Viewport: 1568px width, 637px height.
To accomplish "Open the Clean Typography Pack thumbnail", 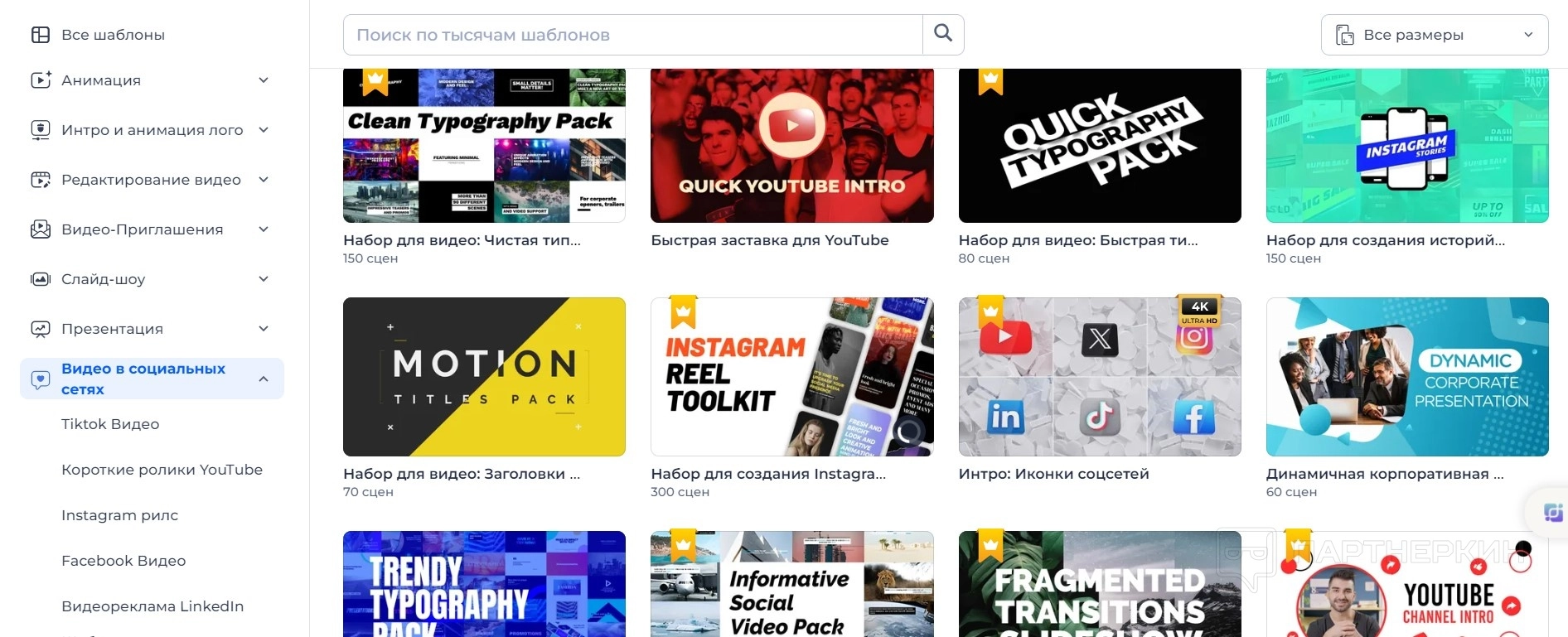I will click(x=484, y=146).
